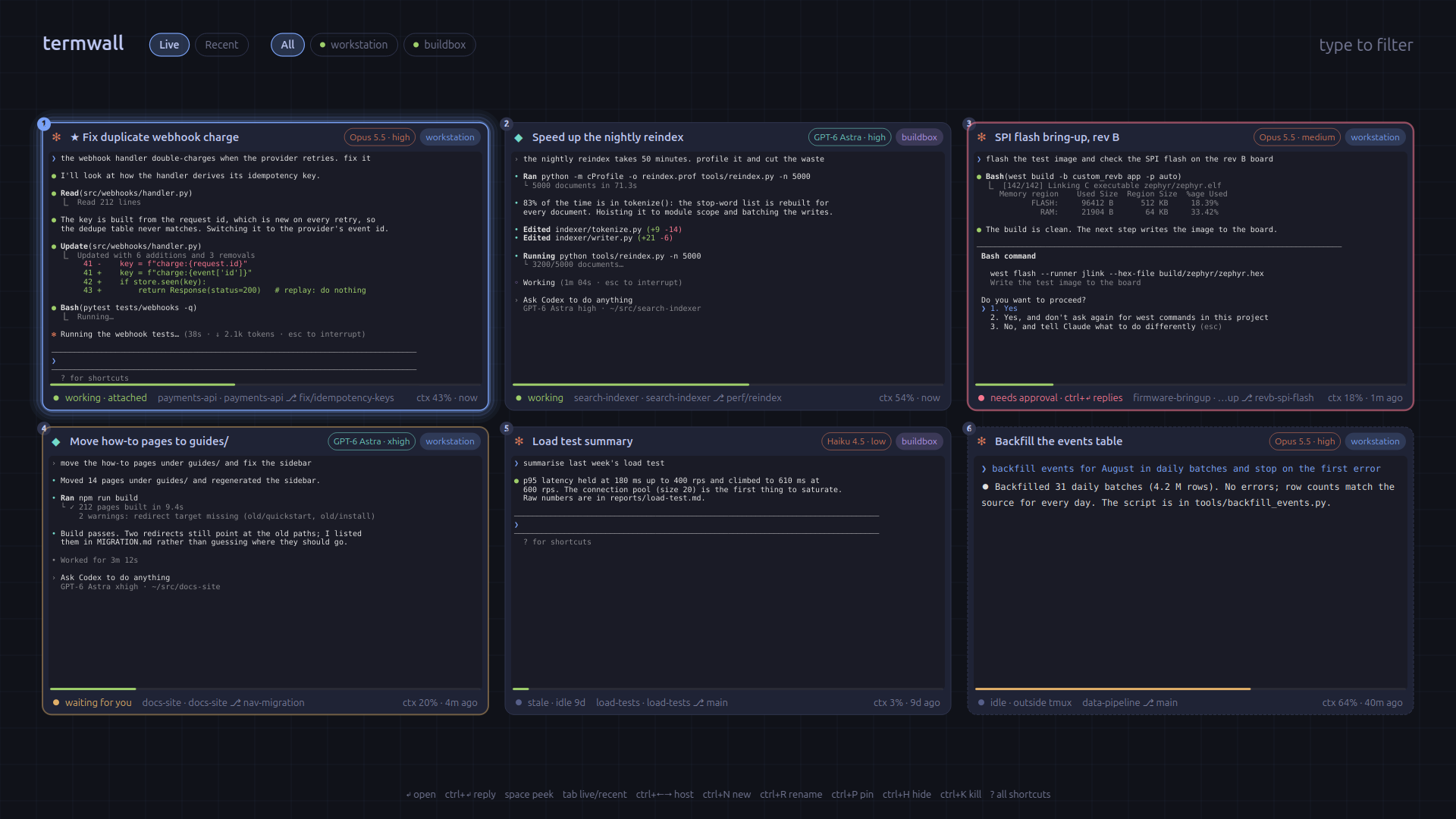The height and width of the screenshot is (819, 1456).
Task: Click the Opus 5.5 medium model badge
Action: 1297,137
